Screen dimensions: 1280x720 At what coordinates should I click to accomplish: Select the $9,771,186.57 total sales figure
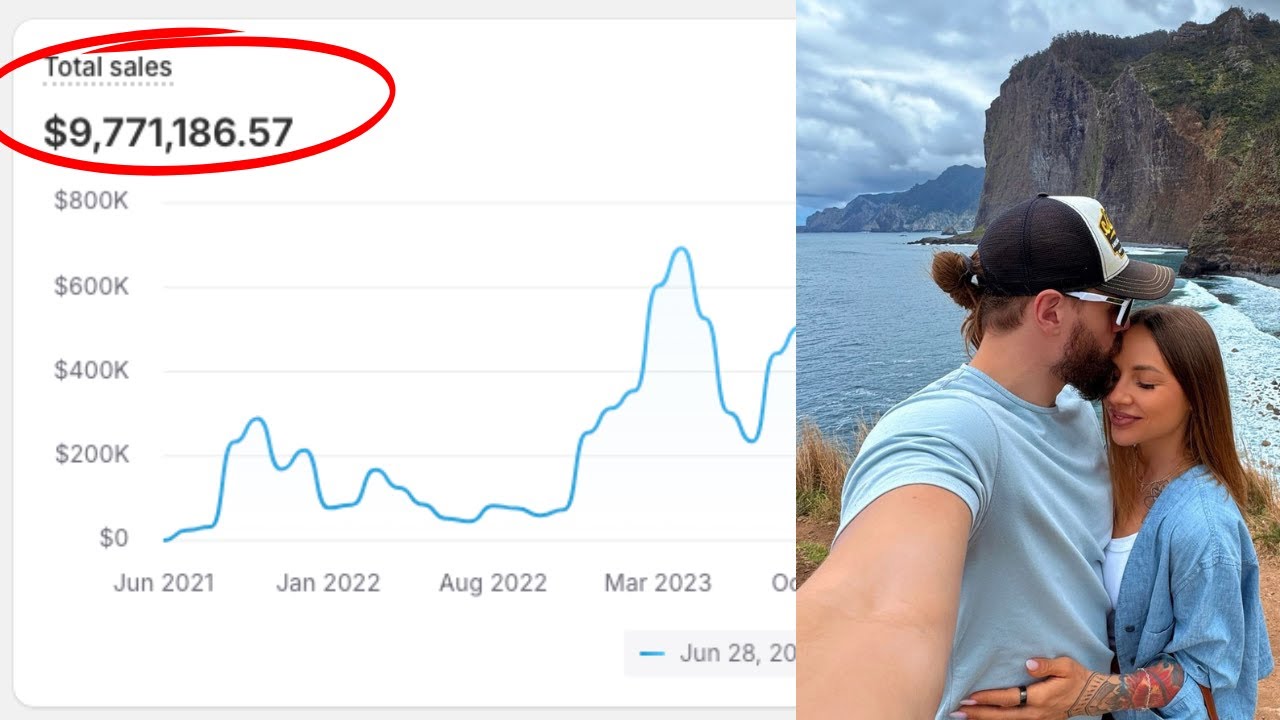click(168, 133)
